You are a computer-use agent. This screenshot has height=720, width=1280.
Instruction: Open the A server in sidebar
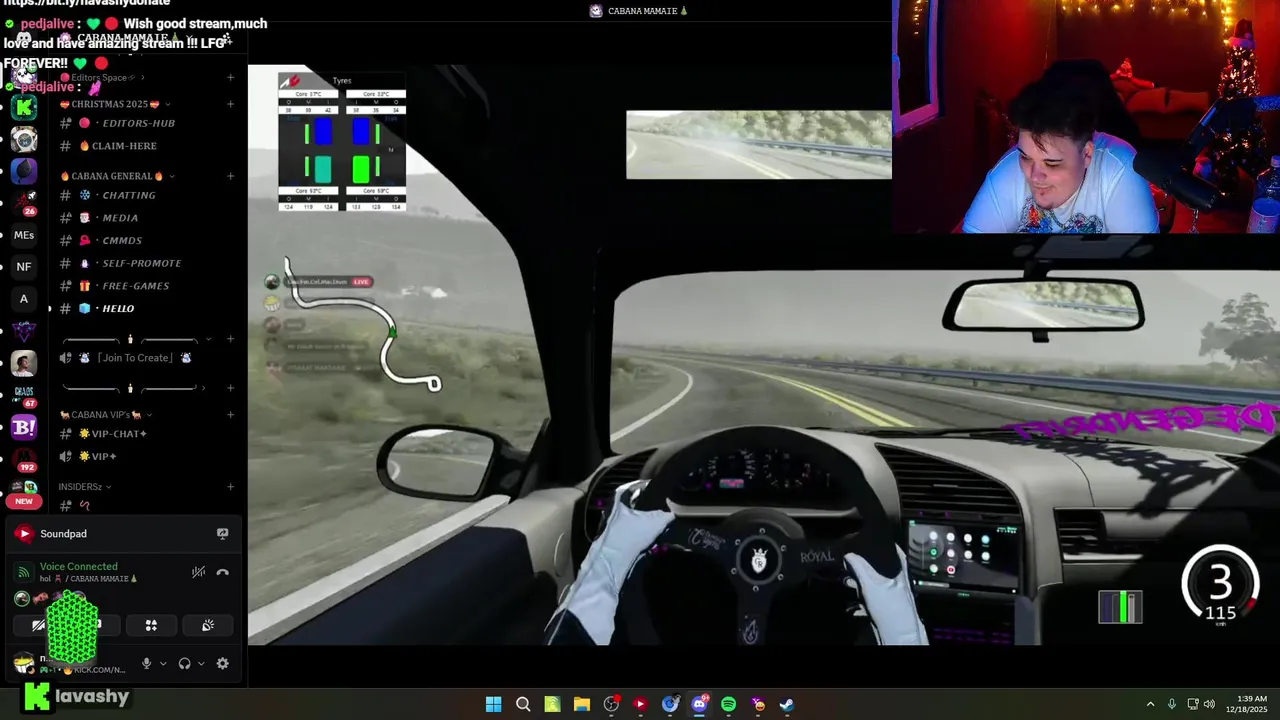pyautogui.click(x=24, y=299)
